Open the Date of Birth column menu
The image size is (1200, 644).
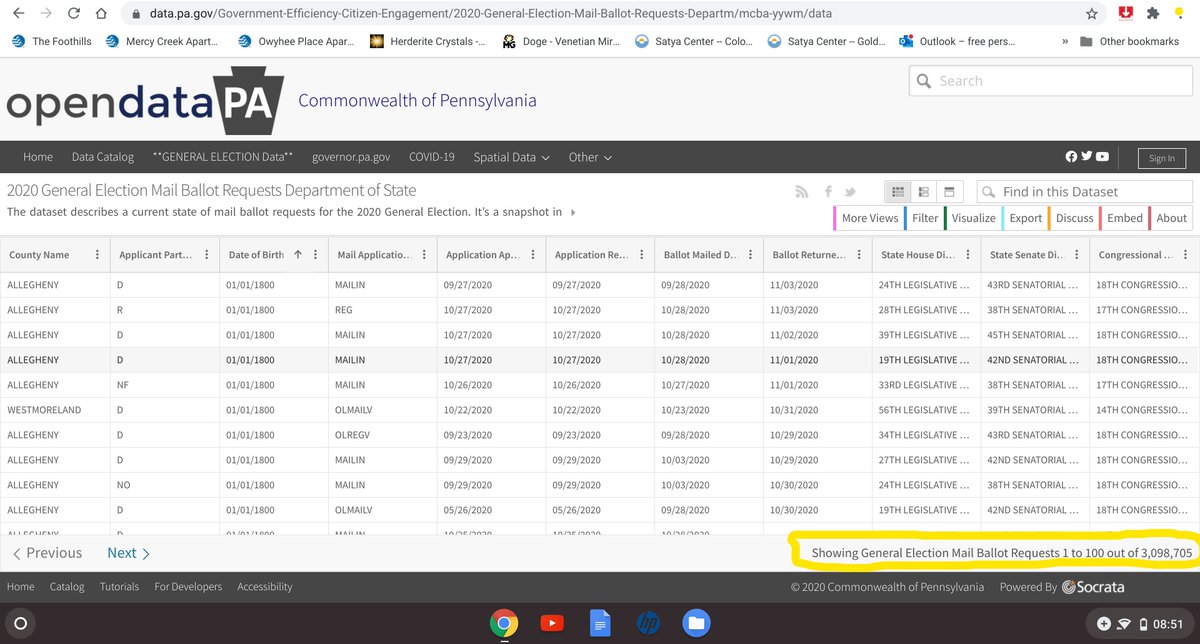click(315, 255)
